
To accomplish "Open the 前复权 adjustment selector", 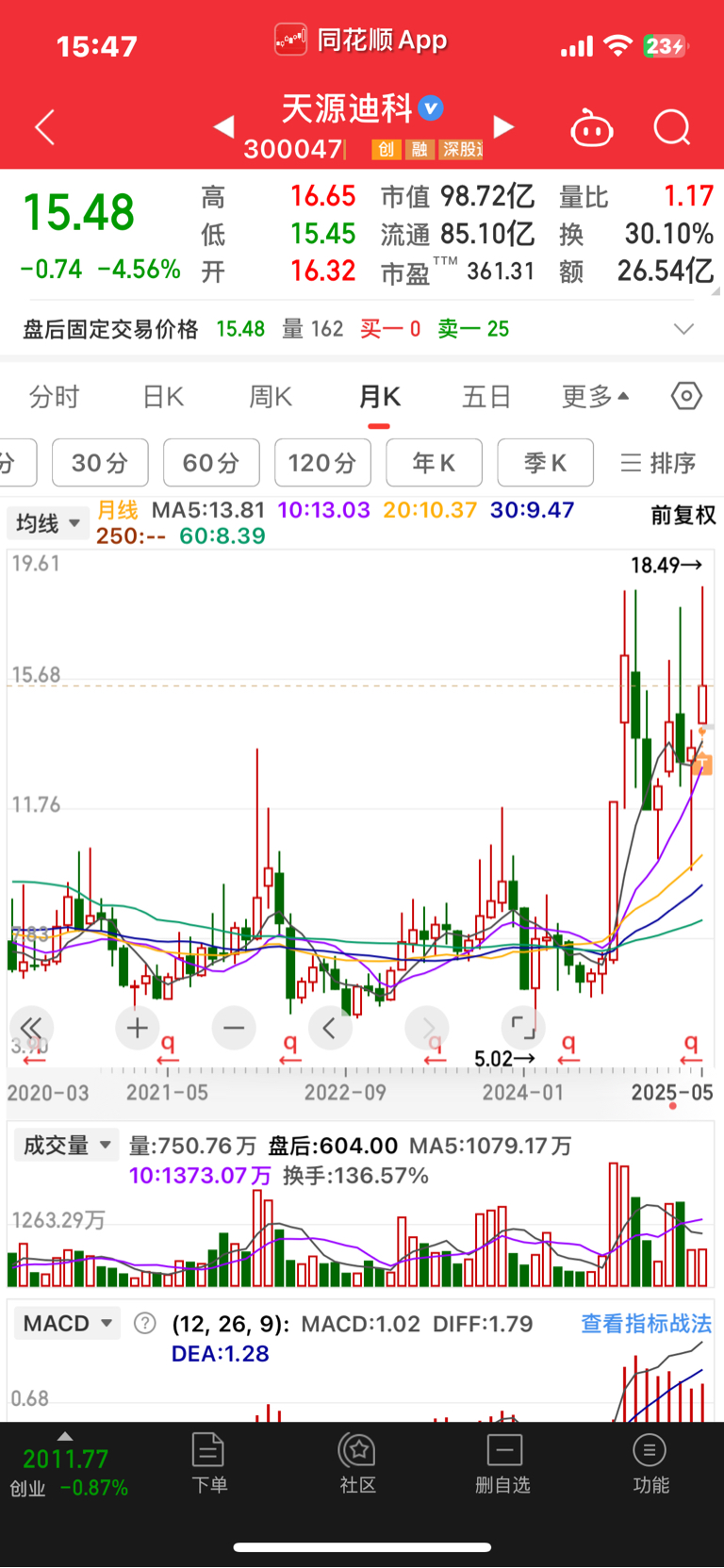I will 683,515.
